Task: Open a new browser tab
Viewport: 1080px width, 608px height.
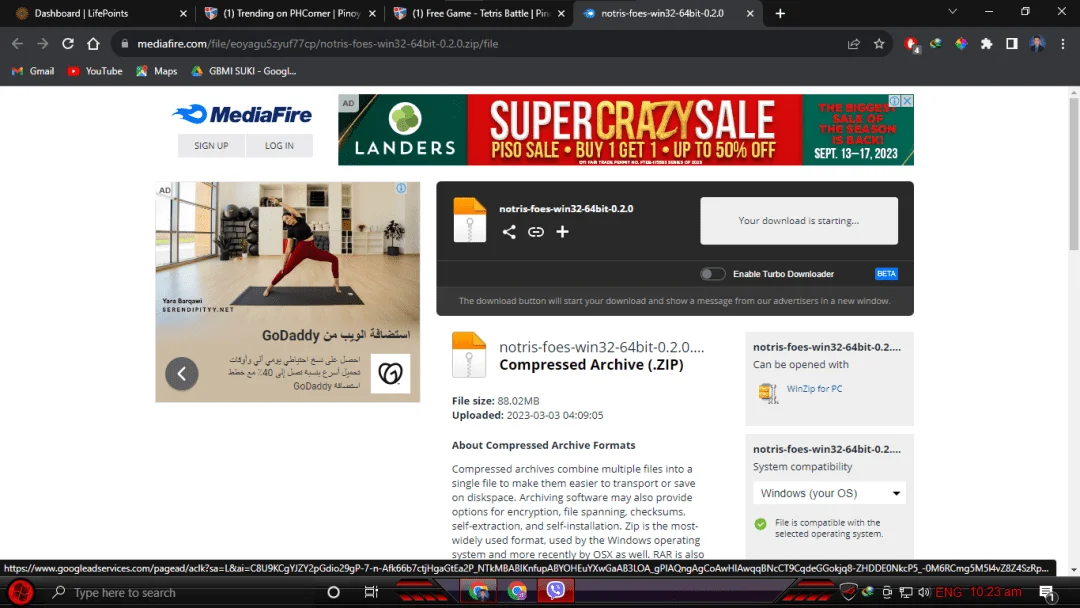Action: point(780,13)
